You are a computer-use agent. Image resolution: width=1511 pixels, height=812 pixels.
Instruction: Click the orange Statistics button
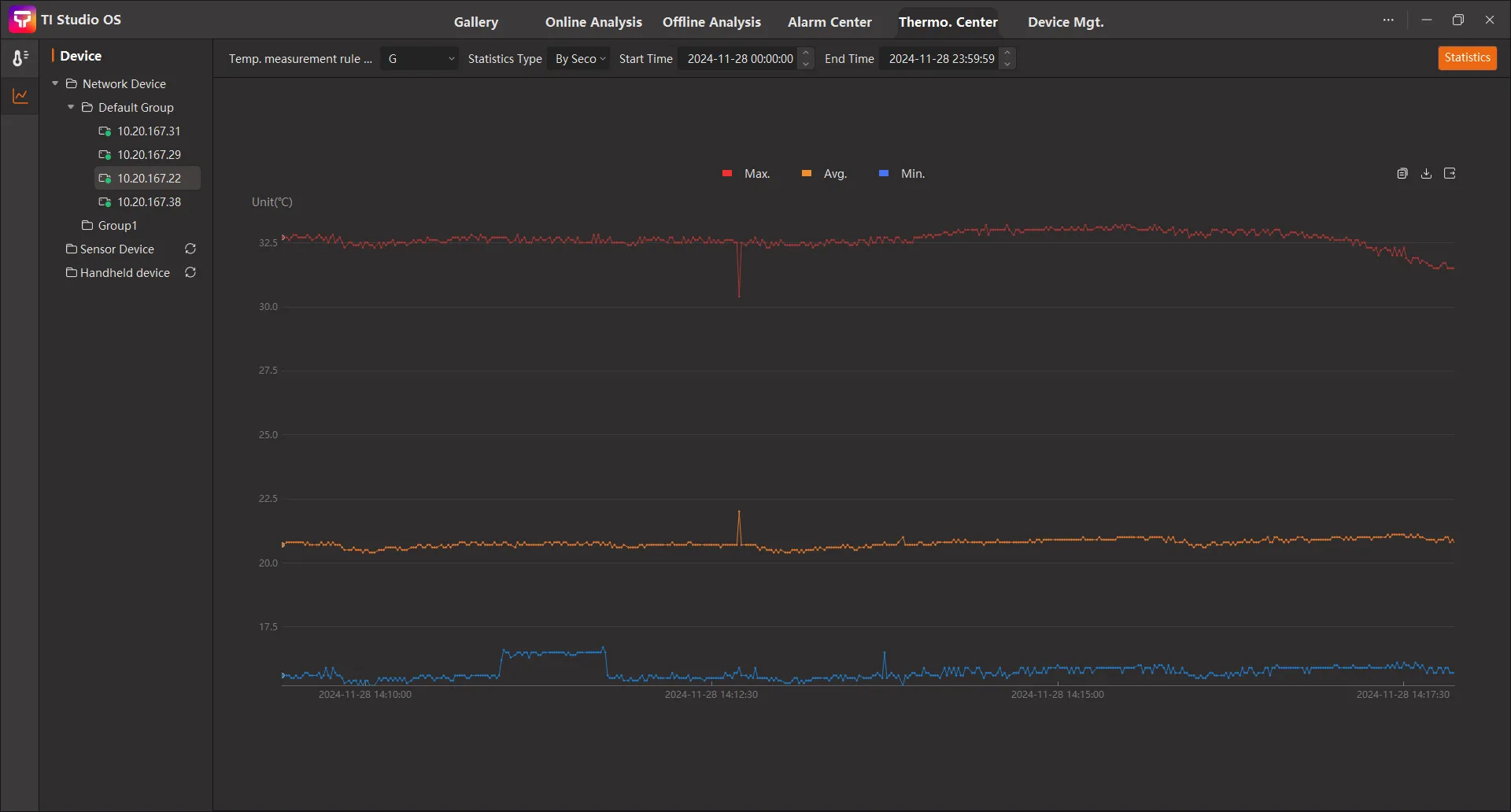pos(1467,58)
